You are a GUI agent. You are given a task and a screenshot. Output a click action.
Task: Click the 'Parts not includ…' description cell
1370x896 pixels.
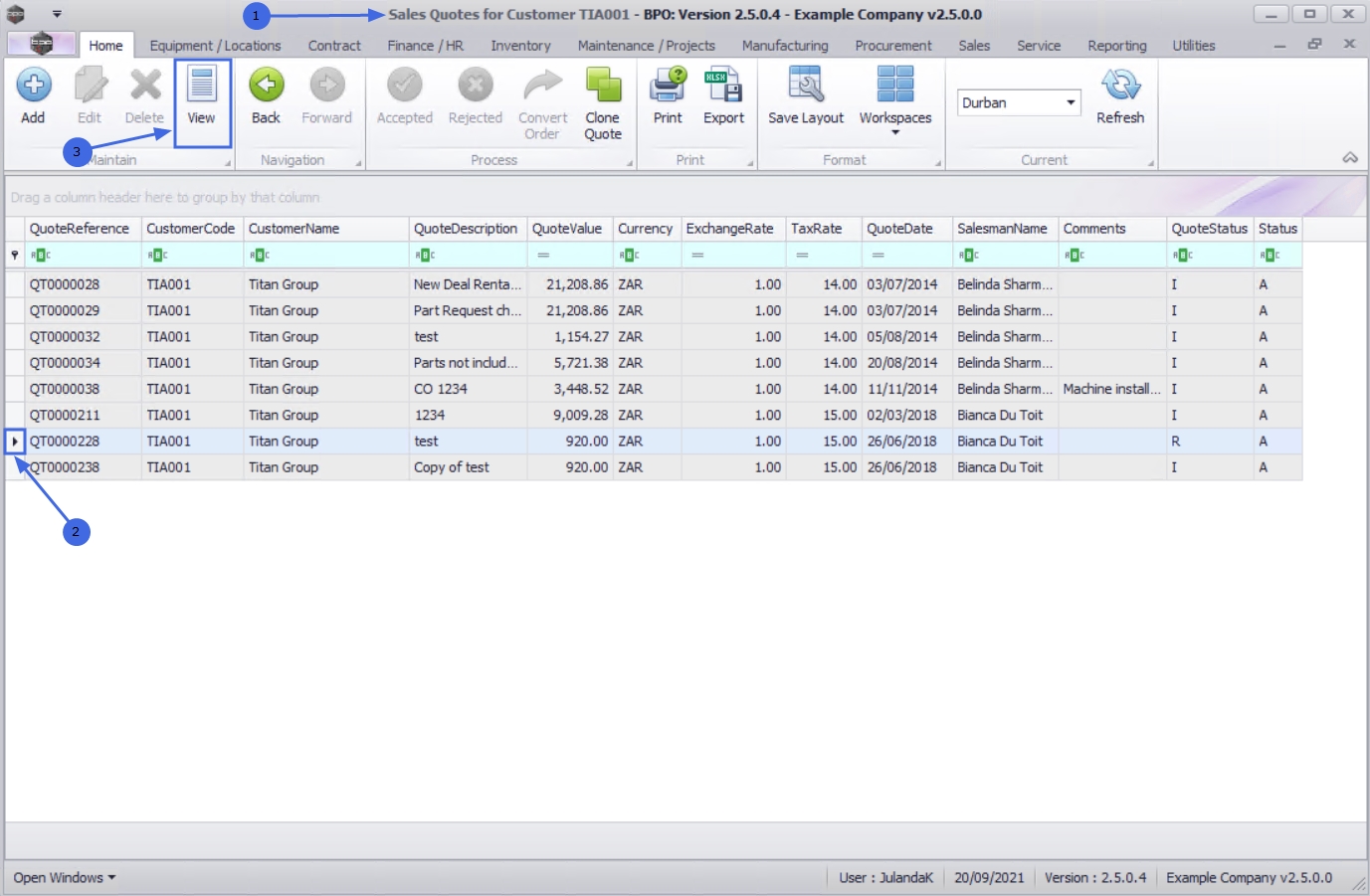[468, 363]
